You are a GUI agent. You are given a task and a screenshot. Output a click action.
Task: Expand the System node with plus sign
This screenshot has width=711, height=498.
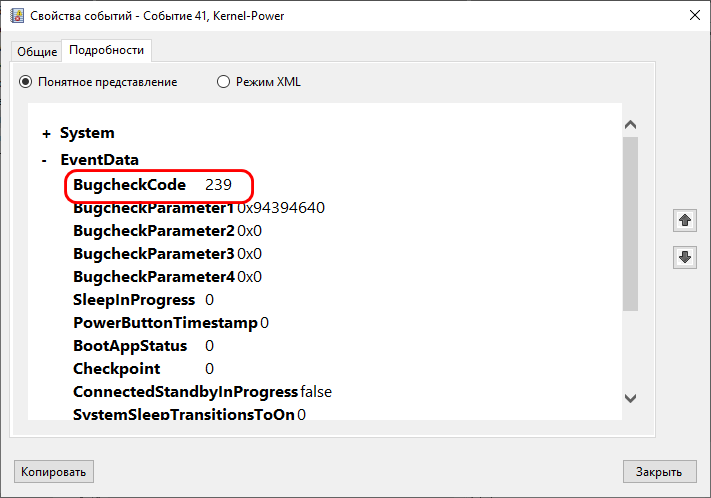tap(46, 134)
